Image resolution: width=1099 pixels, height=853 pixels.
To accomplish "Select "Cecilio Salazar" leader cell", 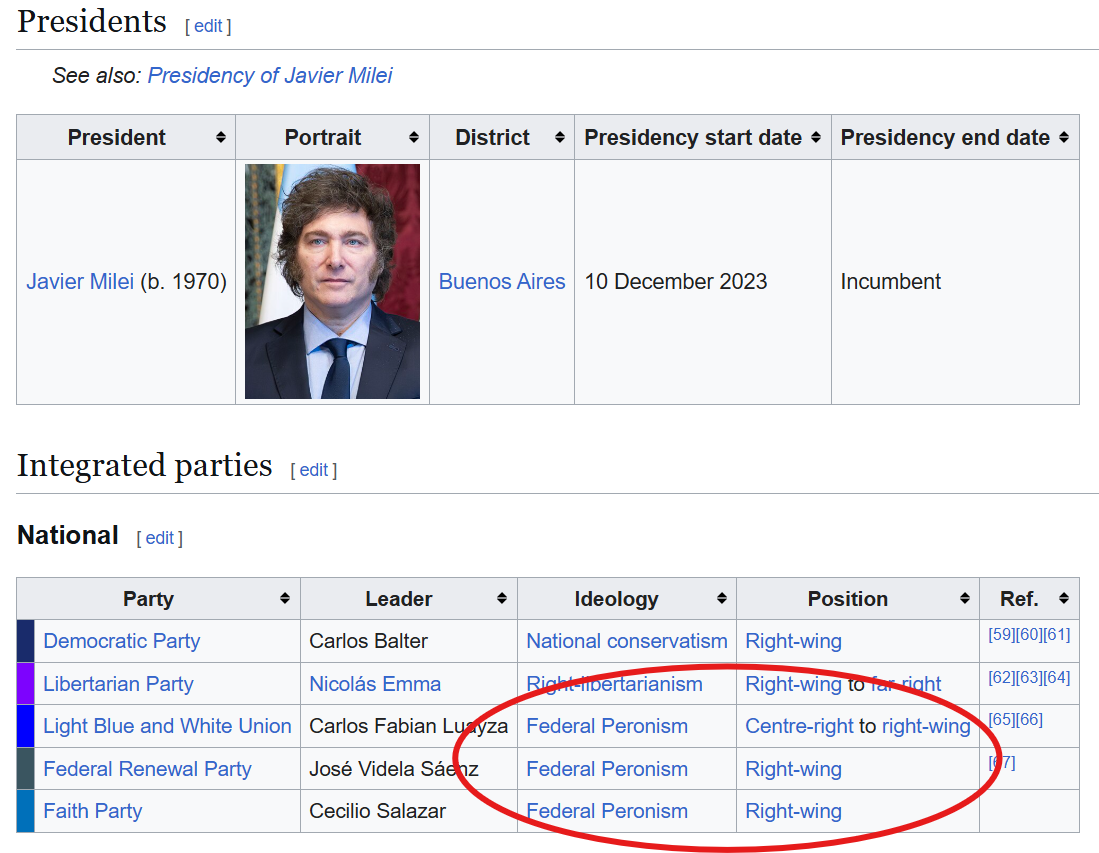I will 409,811.
